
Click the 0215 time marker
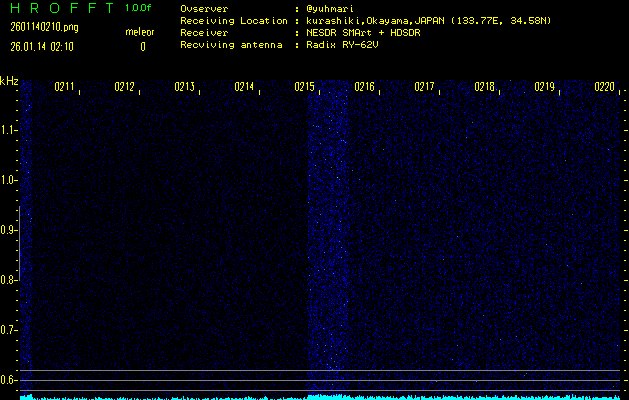(304, 87)
